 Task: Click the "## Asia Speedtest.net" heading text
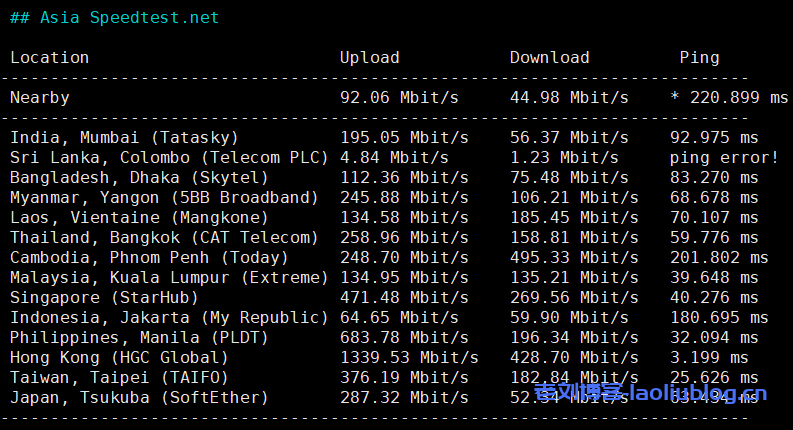[x=114, y=18]
